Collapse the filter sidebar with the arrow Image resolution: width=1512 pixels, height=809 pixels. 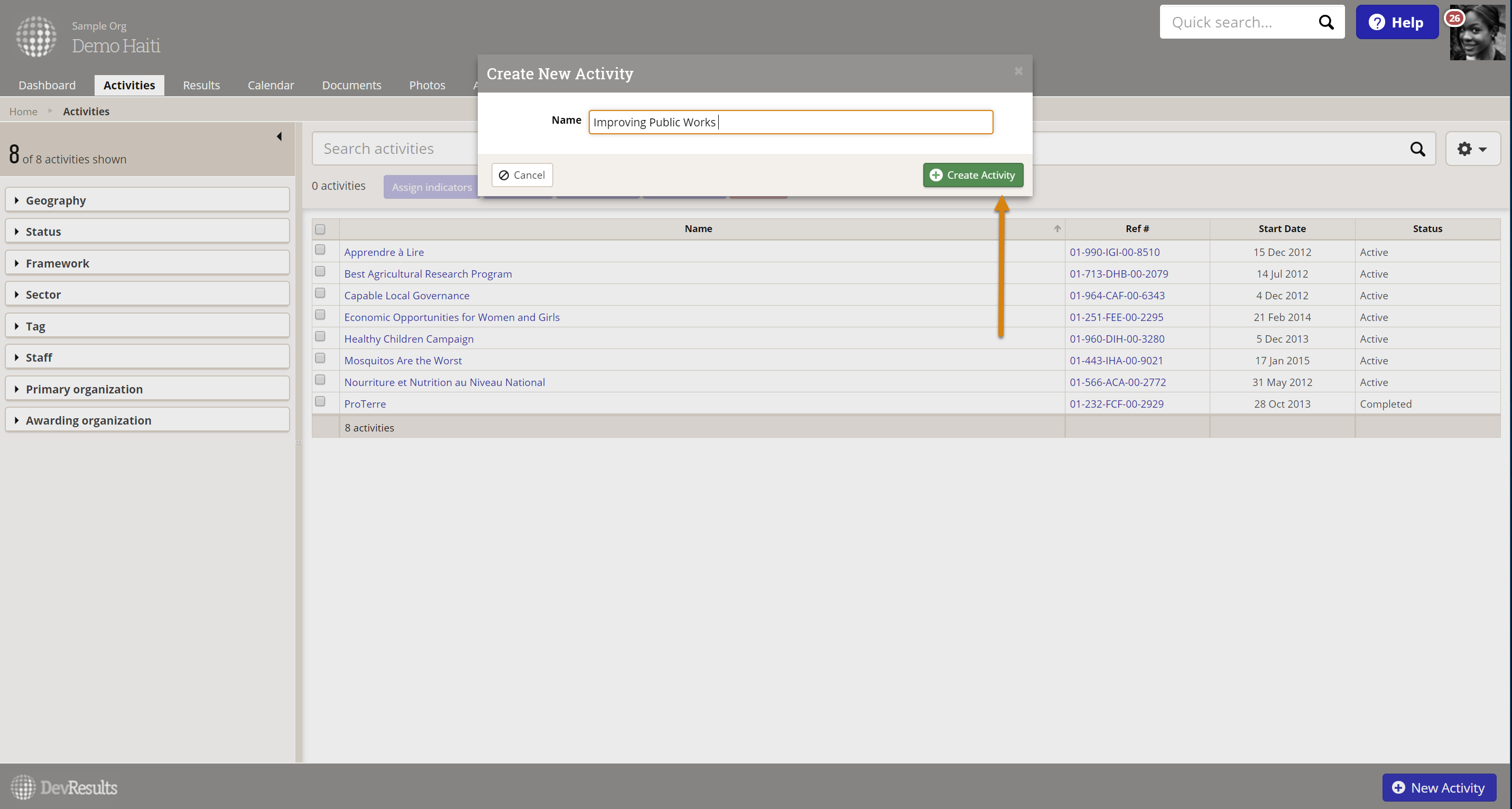280,137
